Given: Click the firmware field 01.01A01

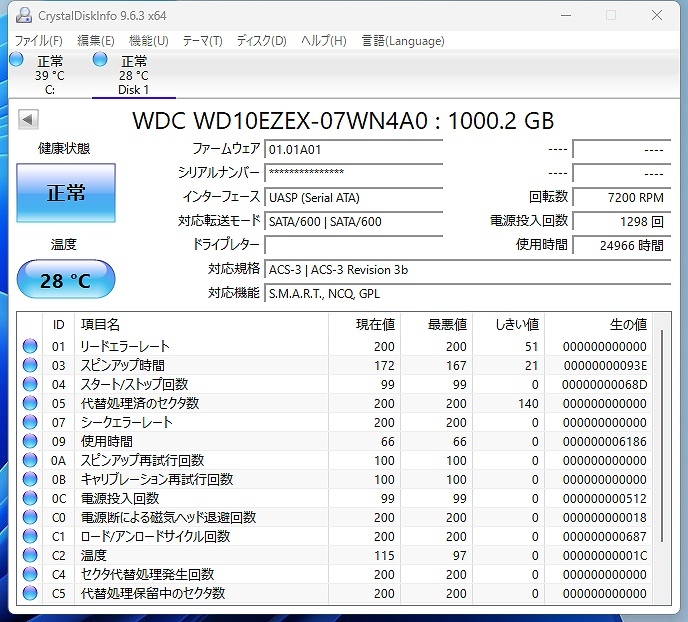Looking at the screenshot, I should (354, 150).
